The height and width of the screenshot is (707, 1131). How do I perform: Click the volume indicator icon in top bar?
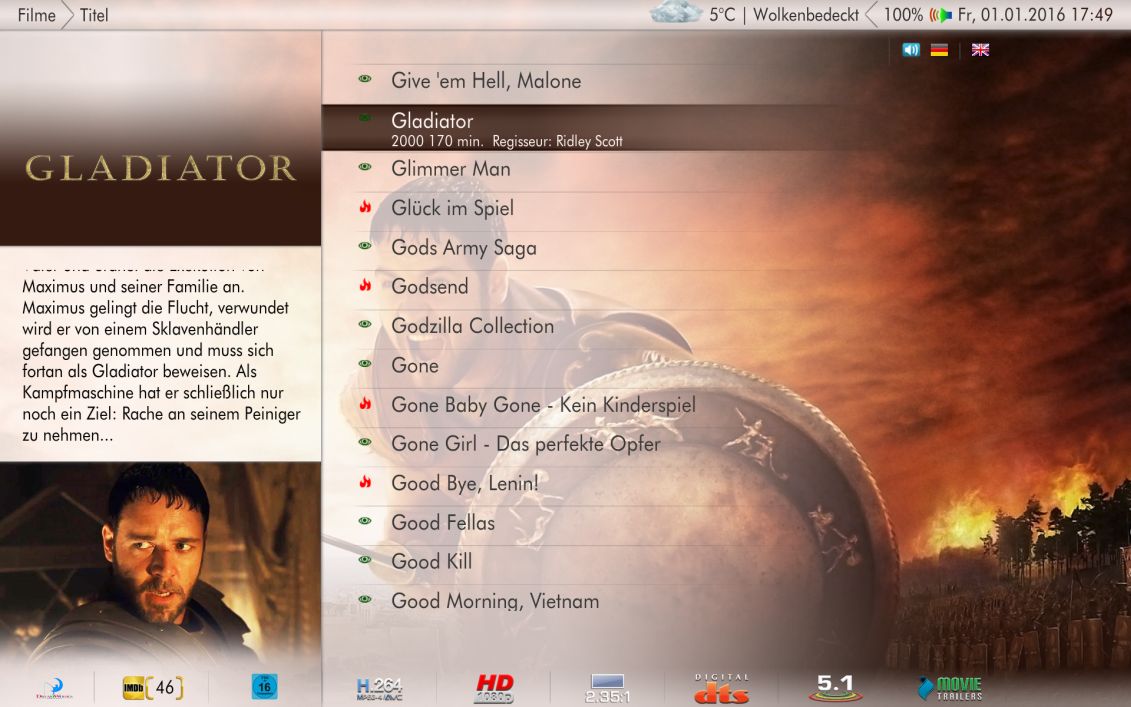940,14
